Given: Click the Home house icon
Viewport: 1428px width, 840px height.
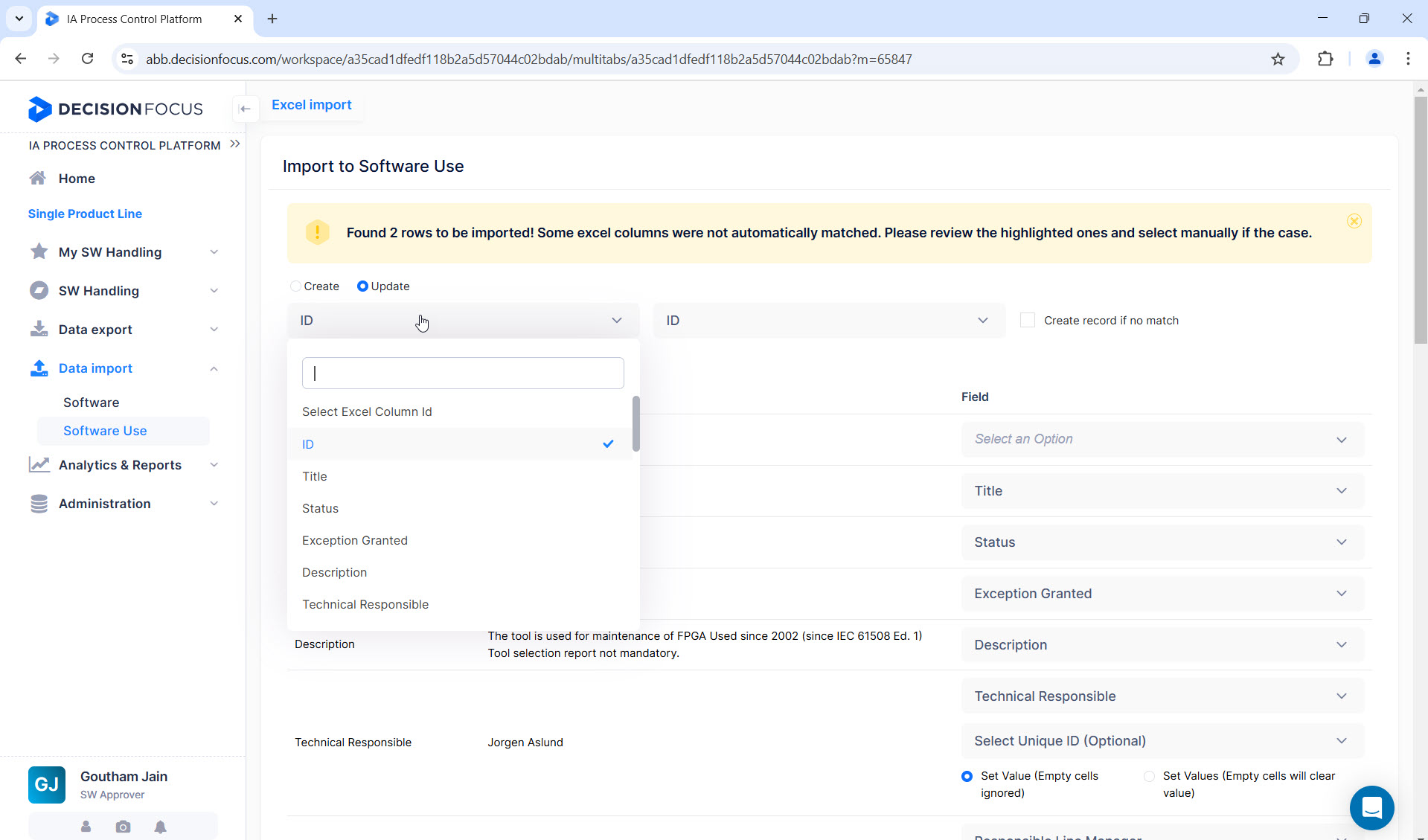Looking at the screenshot, I should 38,178.
